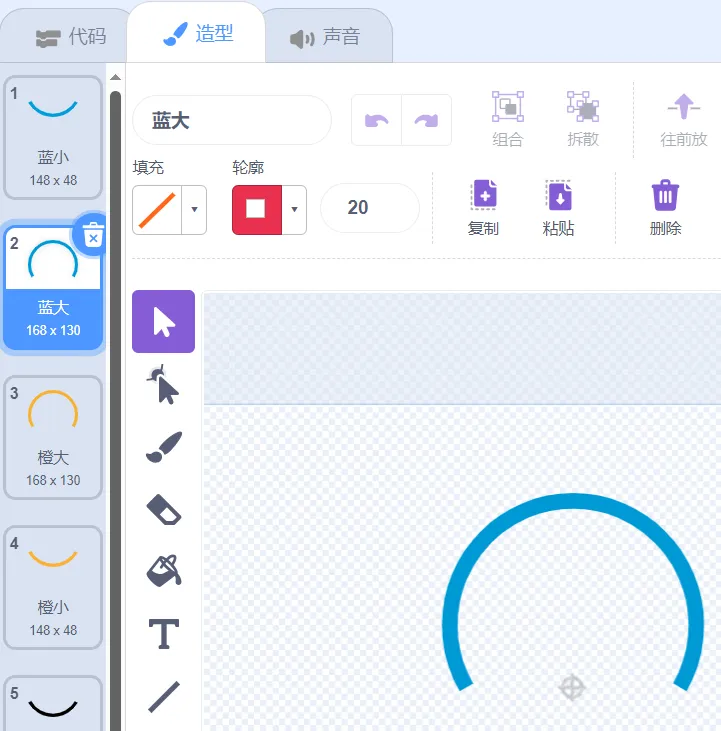
Task: Click the costume list scrollbar track
Action: coord(116,410)
